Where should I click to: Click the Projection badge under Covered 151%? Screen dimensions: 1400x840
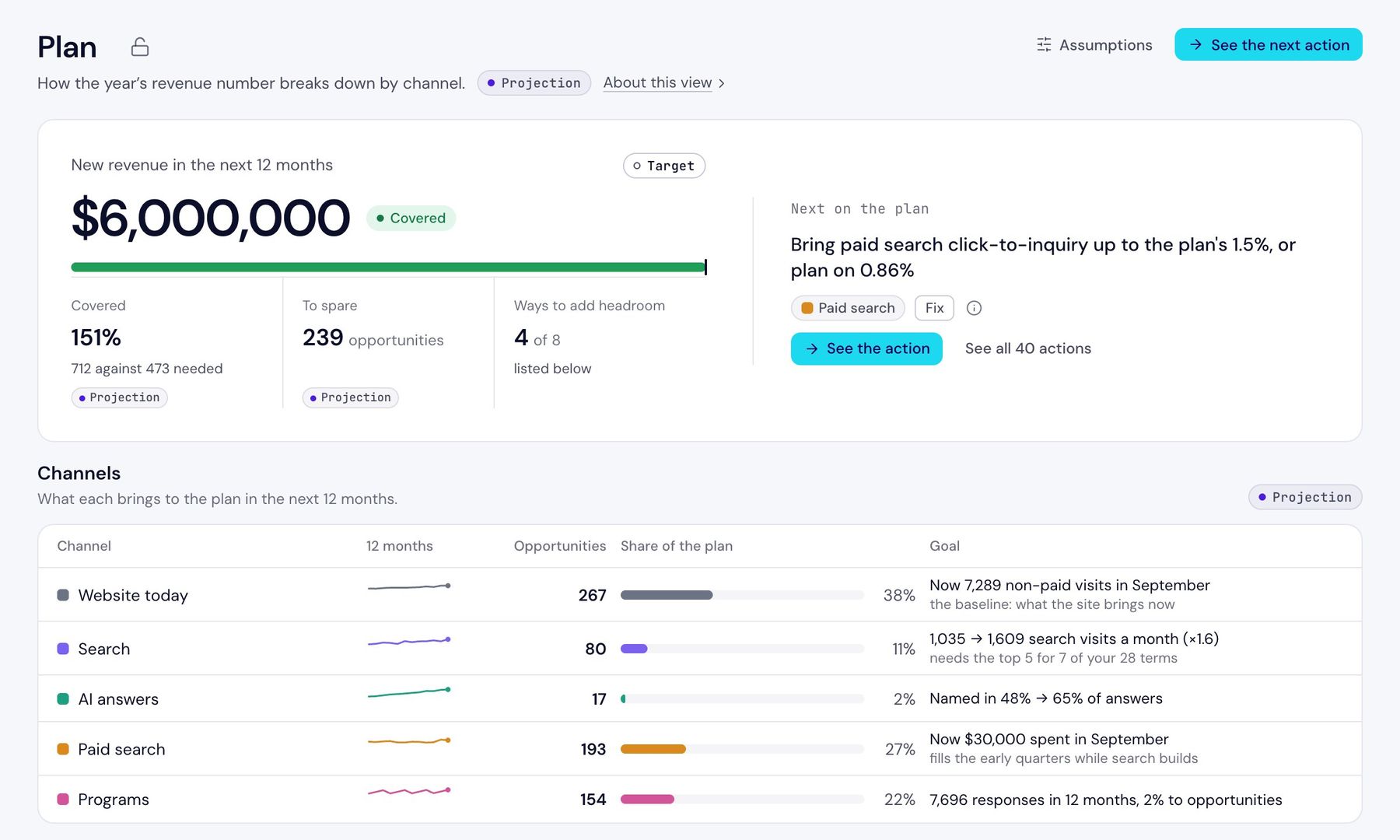tap(119, 397)
